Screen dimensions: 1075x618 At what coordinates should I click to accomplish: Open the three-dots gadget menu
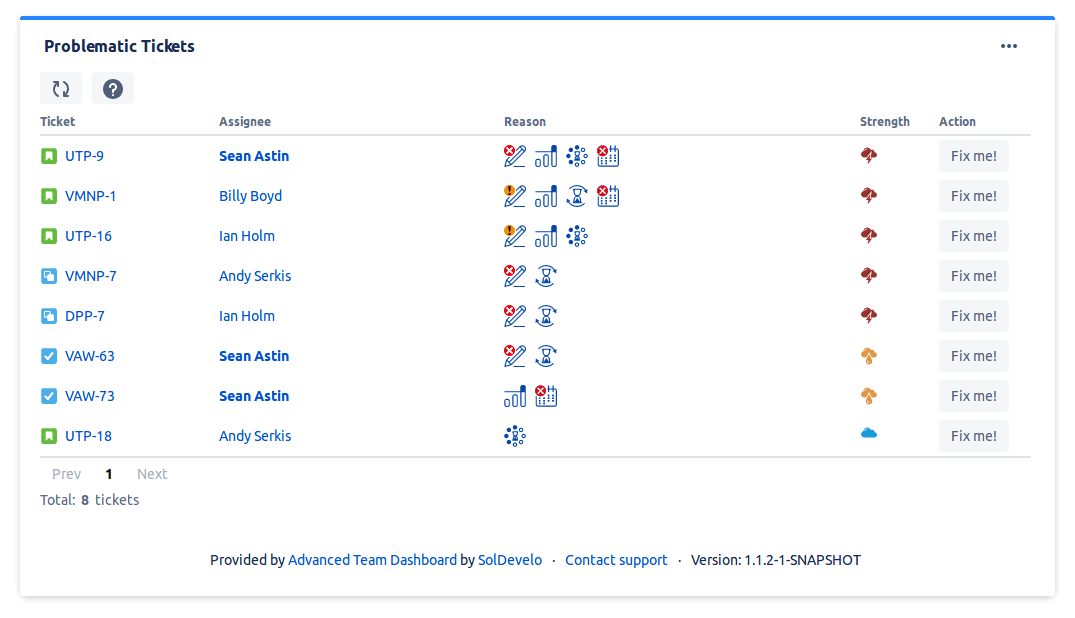(1008, 46)
